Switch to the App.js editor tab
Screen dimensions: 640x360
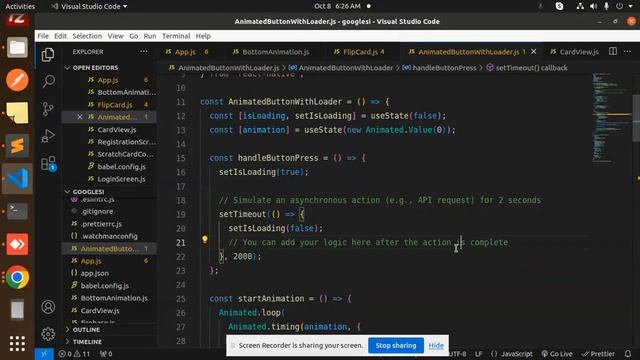[190, 52]
